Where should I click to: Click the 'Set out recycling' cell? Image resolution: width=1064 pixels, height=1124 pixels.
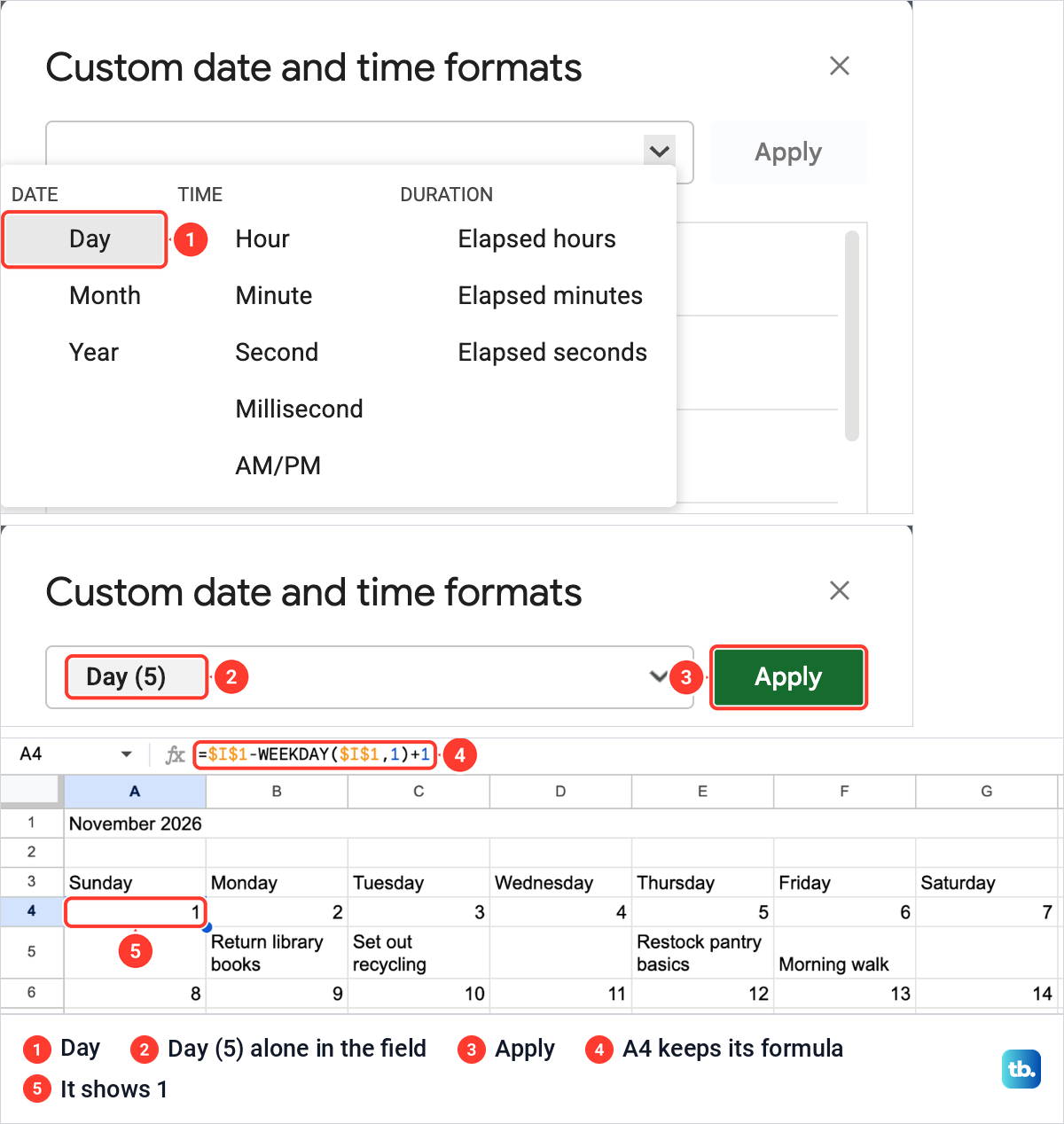(x=419, y=953)
